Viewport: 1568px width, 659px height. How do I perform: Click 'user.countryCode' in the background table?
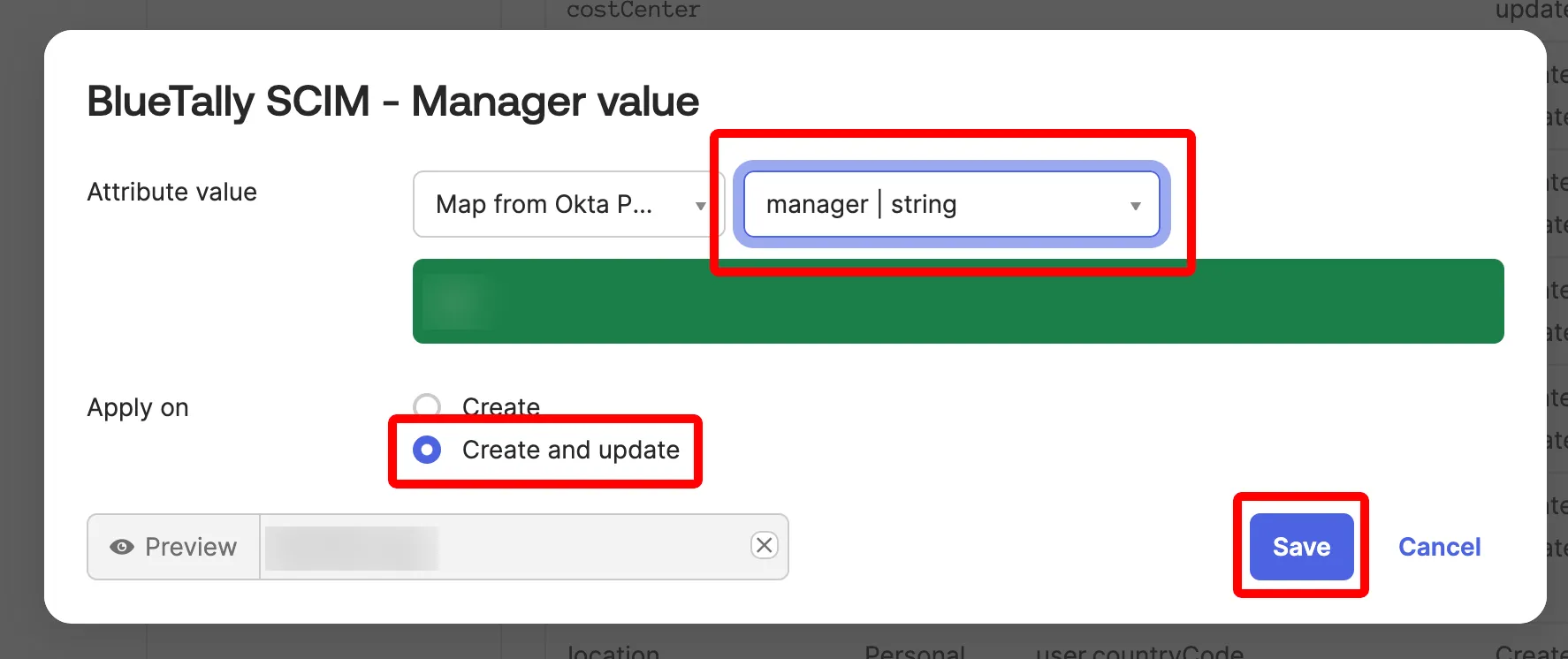(1139, 652)
